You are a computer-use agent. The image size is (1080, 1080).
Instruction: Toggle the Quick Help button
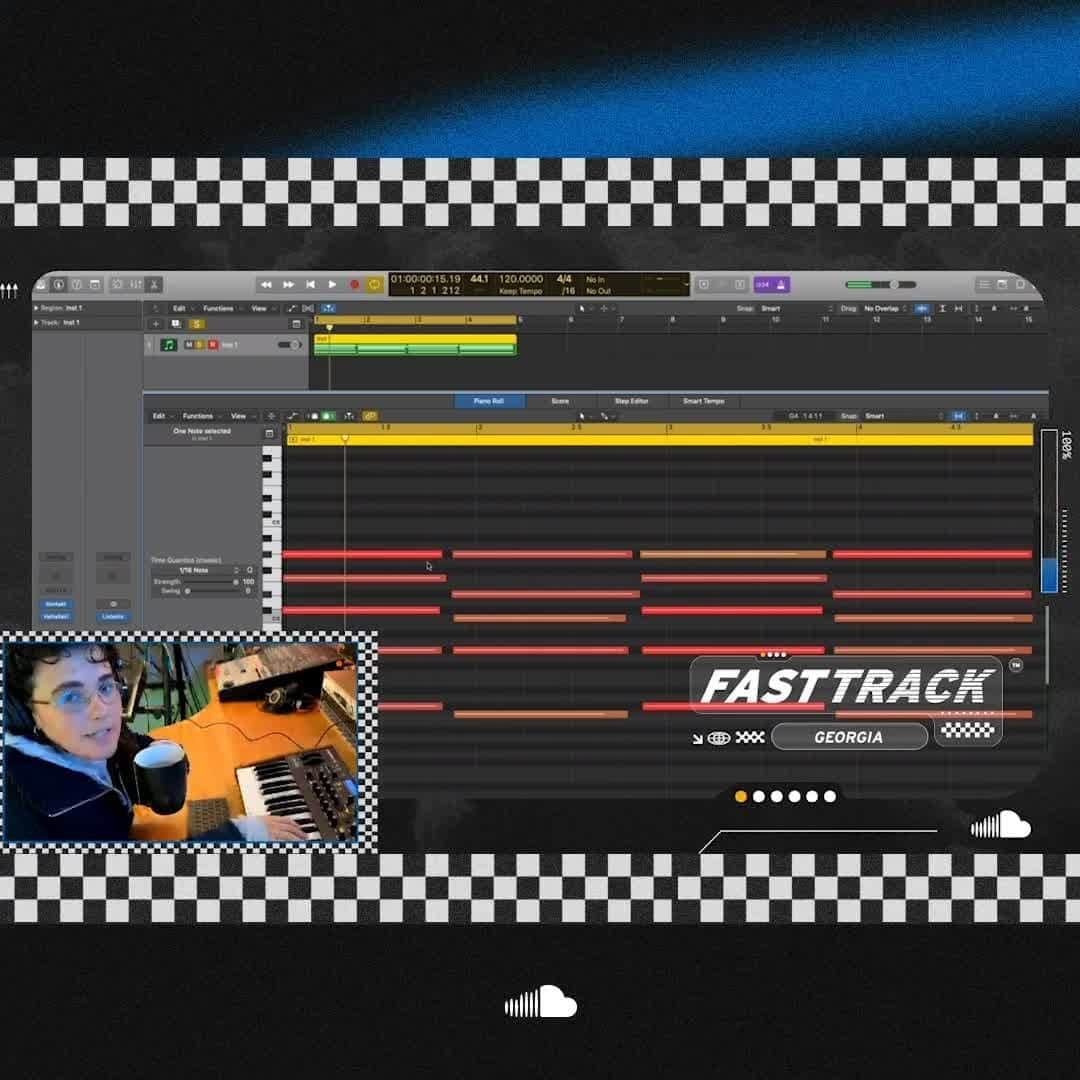(x=76, y=284)
